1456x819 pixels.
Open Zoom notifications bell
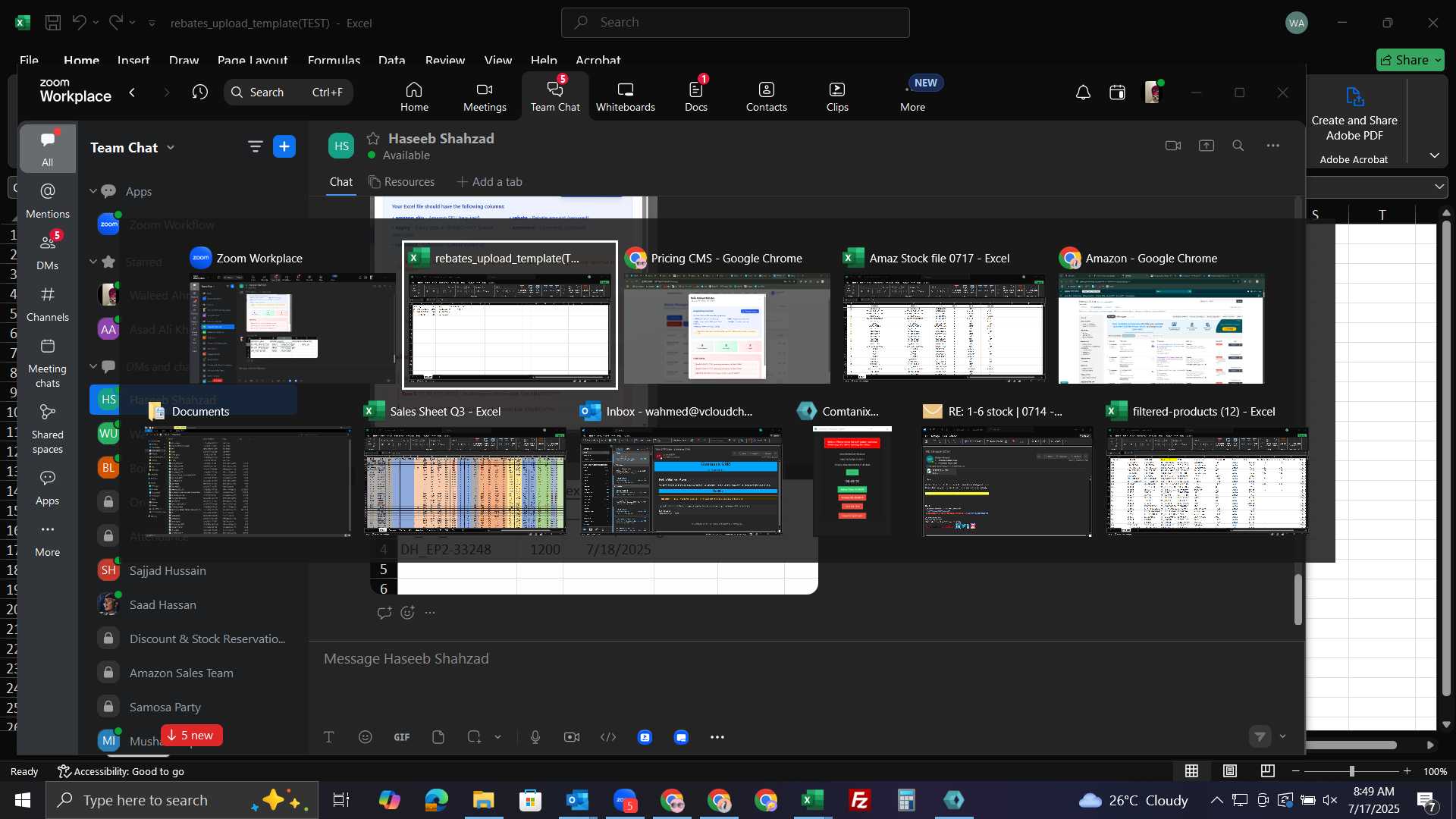coord(1083,93)
